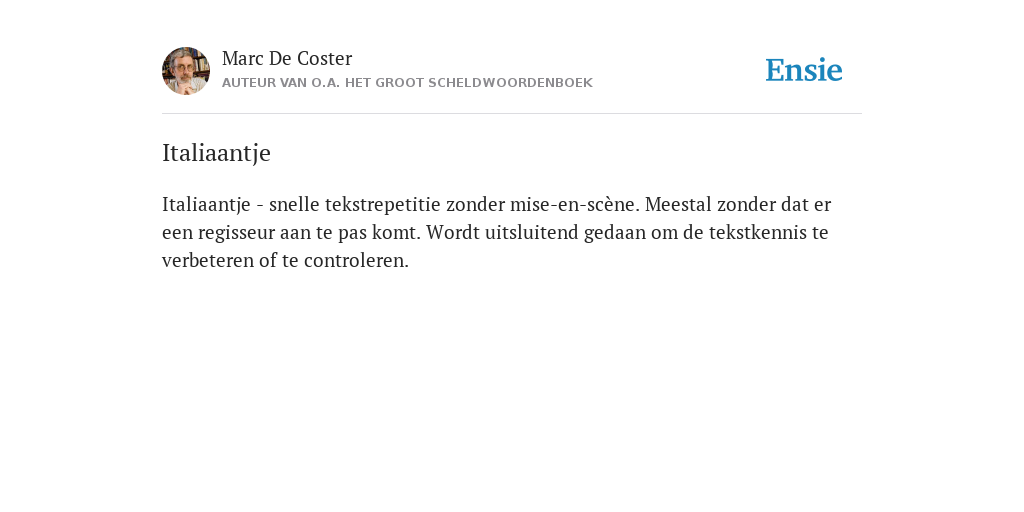Open the Ensie logo link
1024x512 pixels.
(804, 70)
